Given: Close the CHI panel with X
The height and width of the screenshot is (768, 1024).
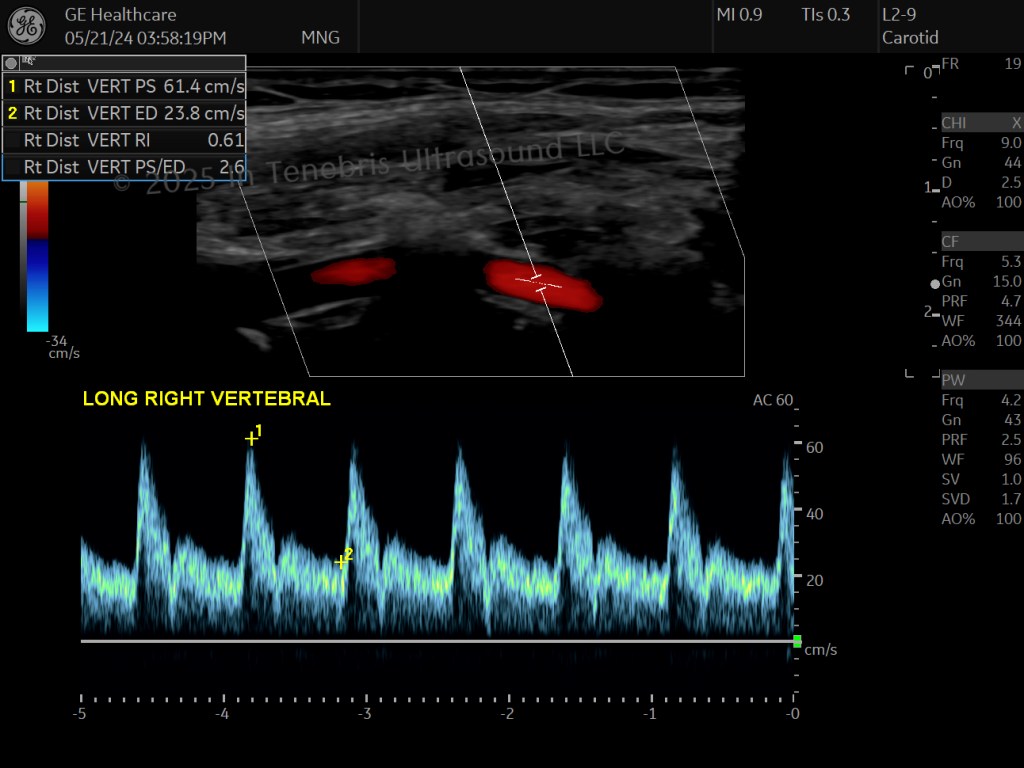Looking at the screenshot, I should pos(1016,123).
